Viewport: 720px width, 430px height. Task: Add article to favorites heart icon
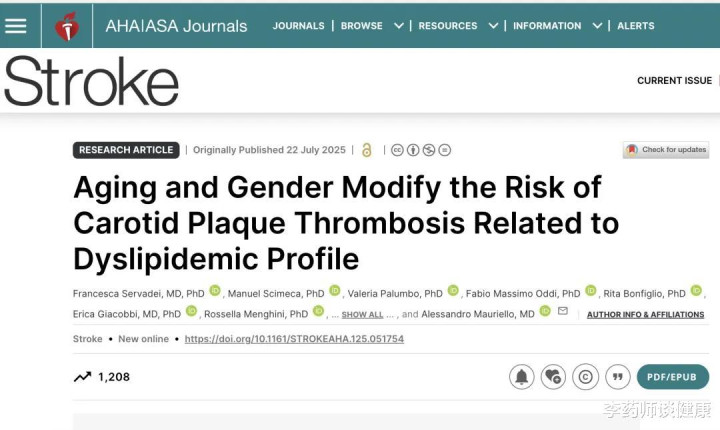pyautogui.click(x=553, y=377)
